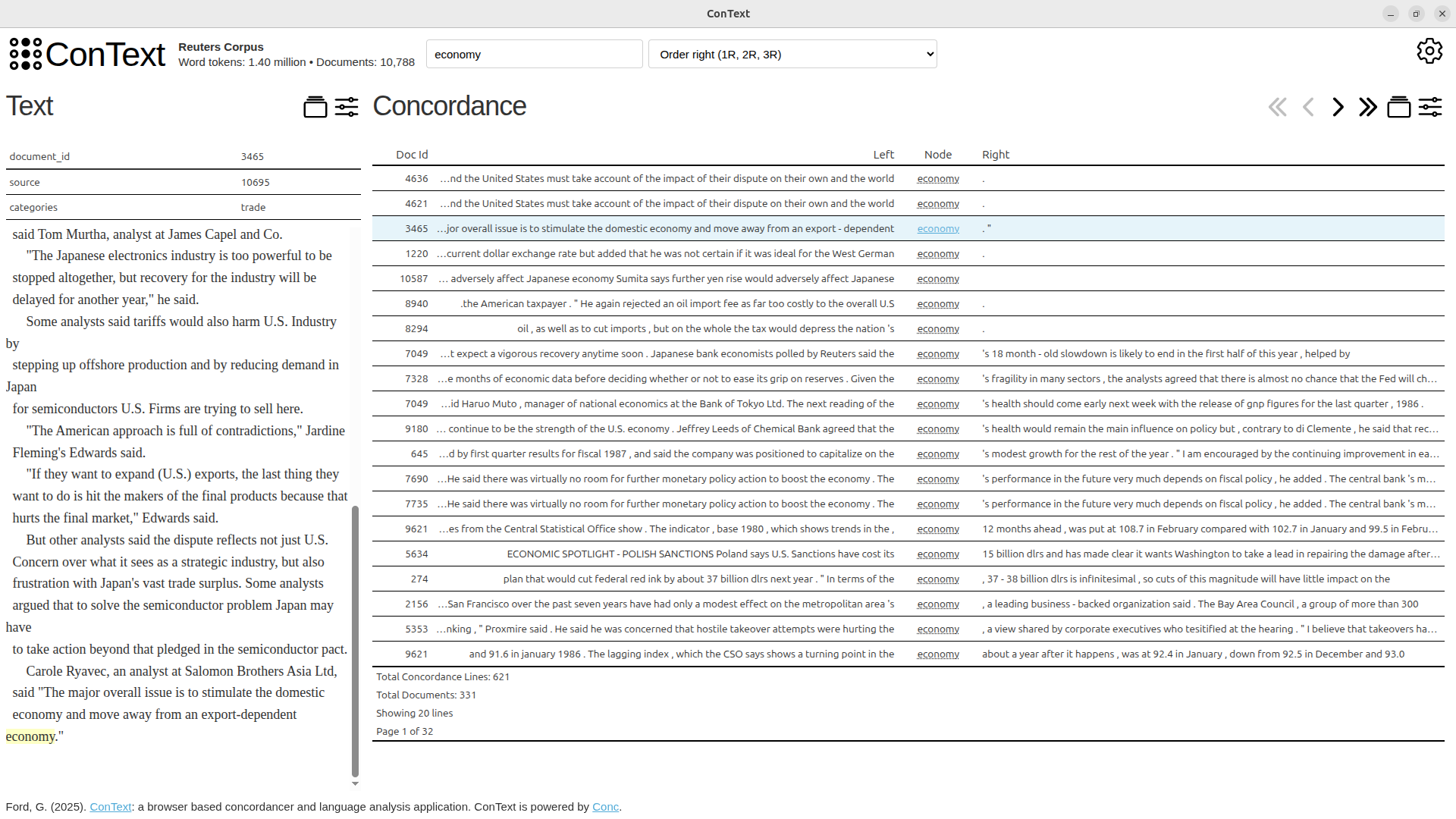Go to the next concordance page chevron

tap(1337, 107)
